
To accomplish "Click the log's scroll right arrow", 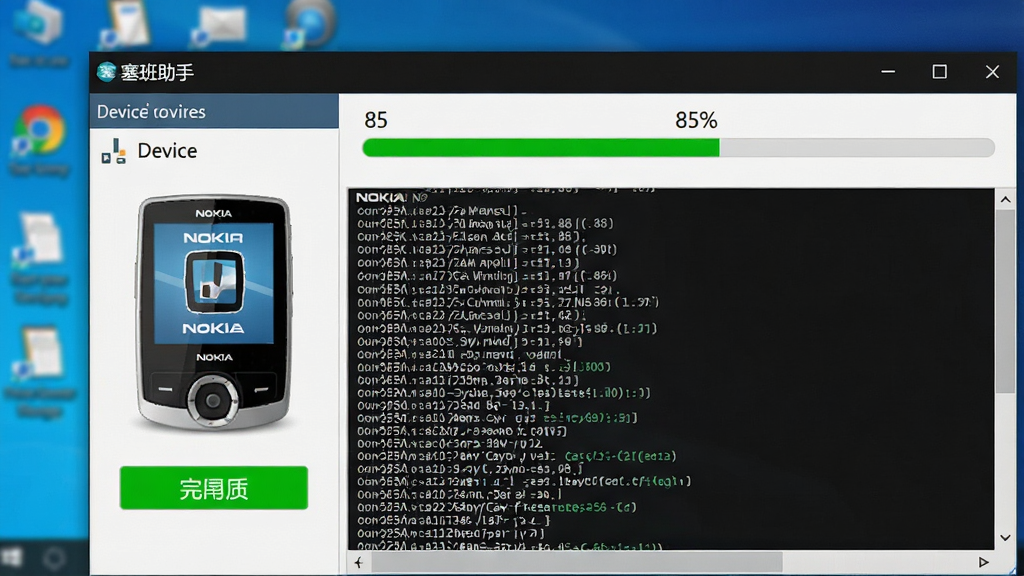I will [984, 562].
